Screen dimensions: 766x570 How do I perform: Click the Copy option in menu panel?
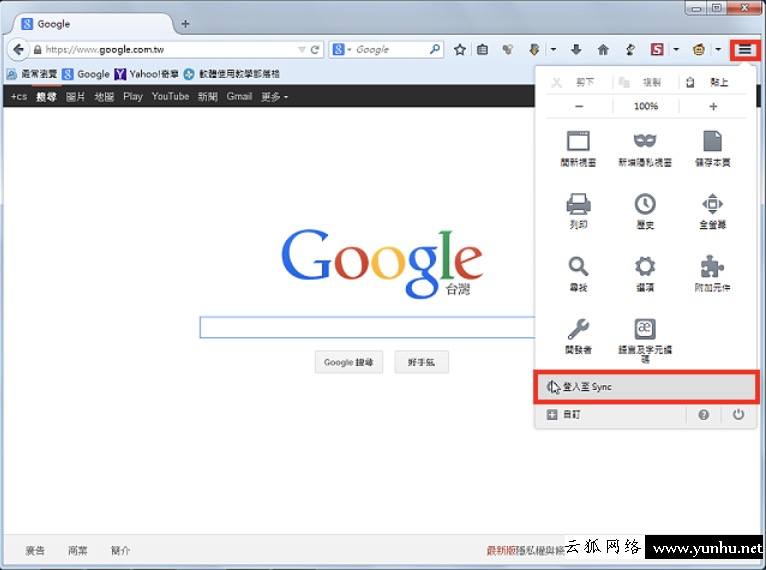coord(640,83)
